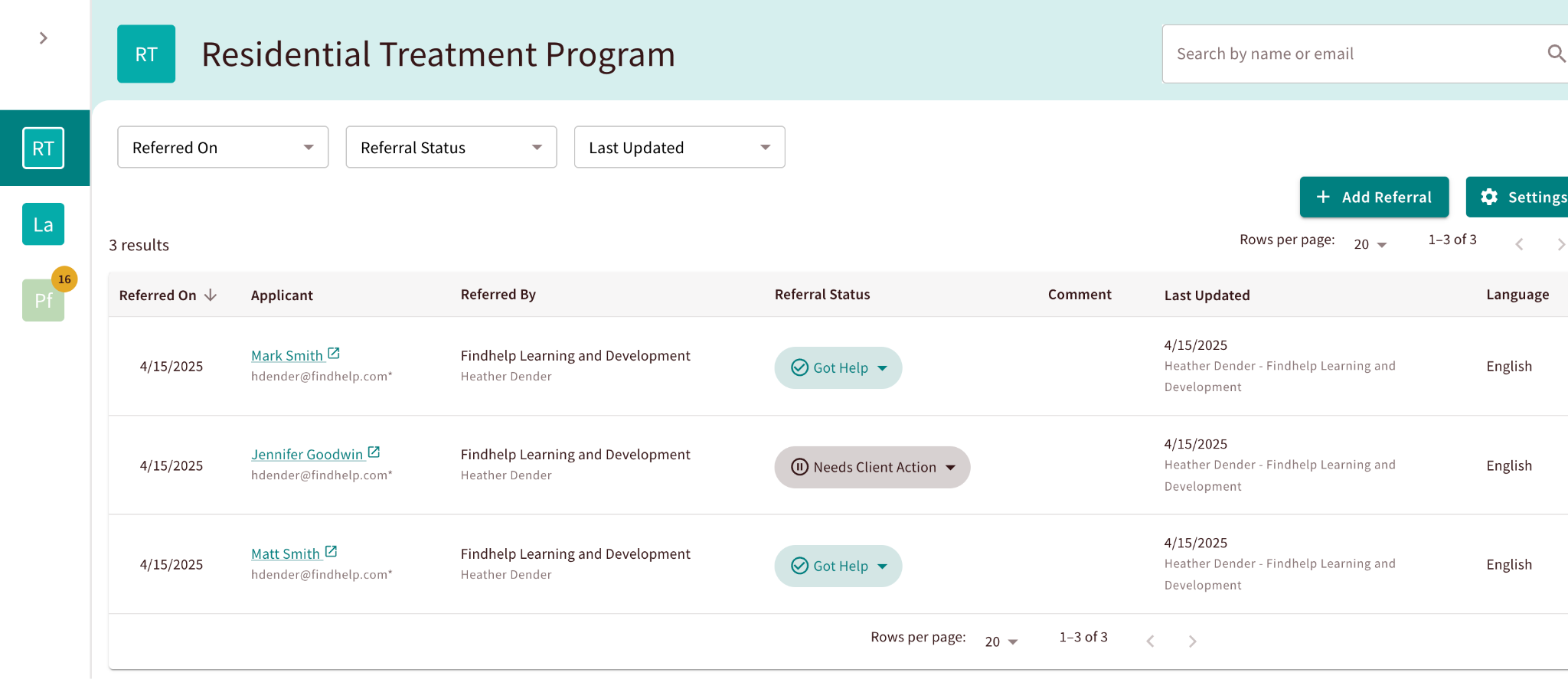
Task: Toggle sort arrow on Referred On column
Action: coord(211,295)
